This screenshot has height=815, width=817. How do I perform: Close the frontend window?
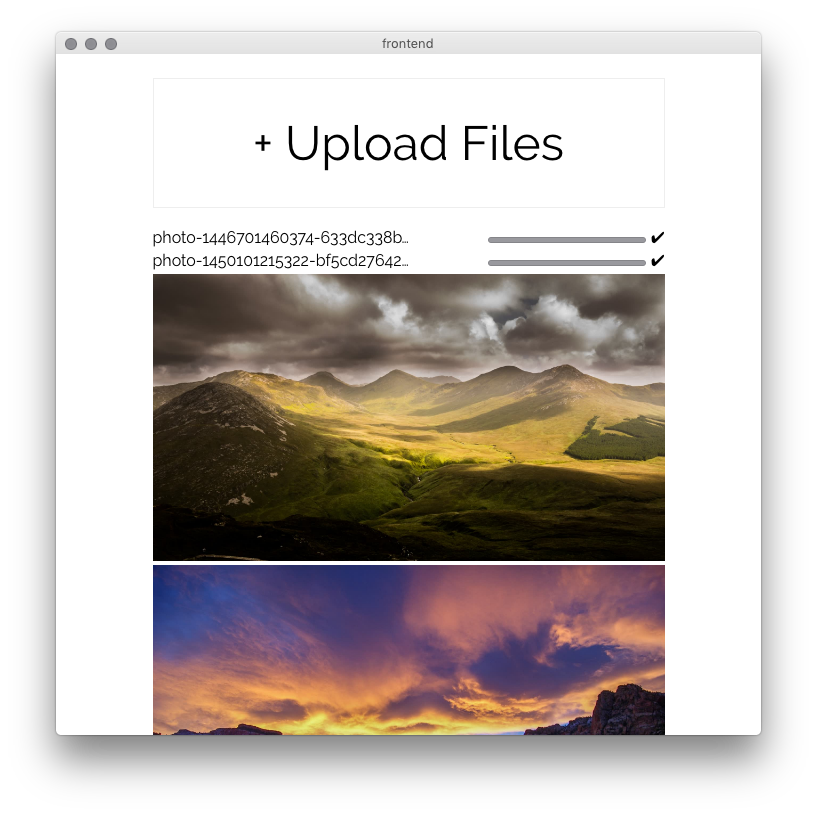(x=71, y=44)
